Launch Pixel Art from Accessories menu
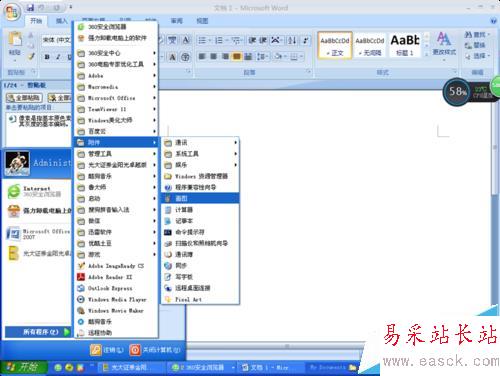500x376 pixels. click(x=200, y=299)
